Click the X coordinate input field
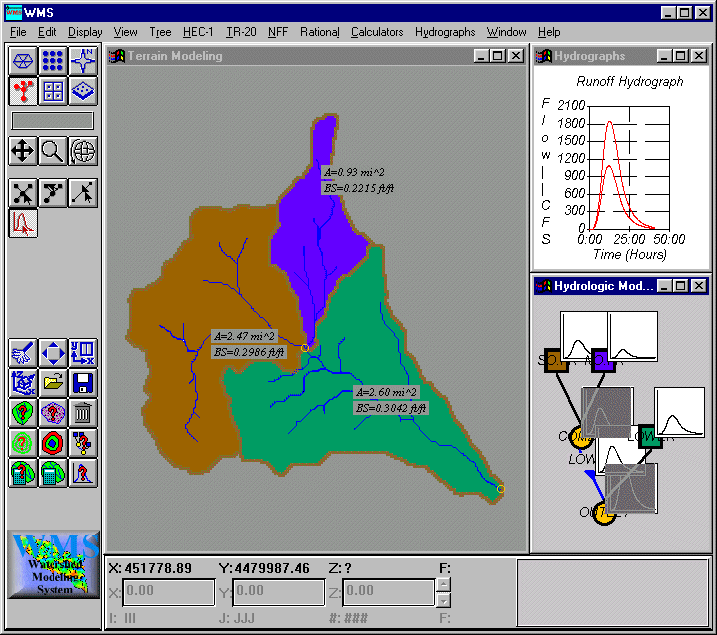The height and width of the screenshot is (635, 717). (168, 592)
